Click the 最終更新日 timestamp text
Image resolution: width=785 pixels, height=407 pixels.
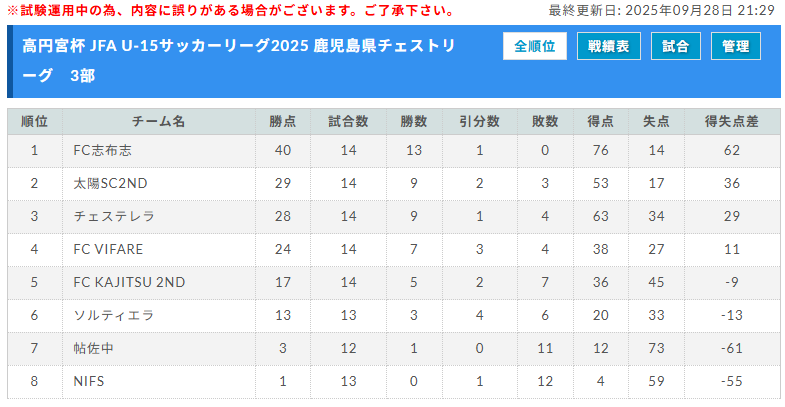pos(661,10)
